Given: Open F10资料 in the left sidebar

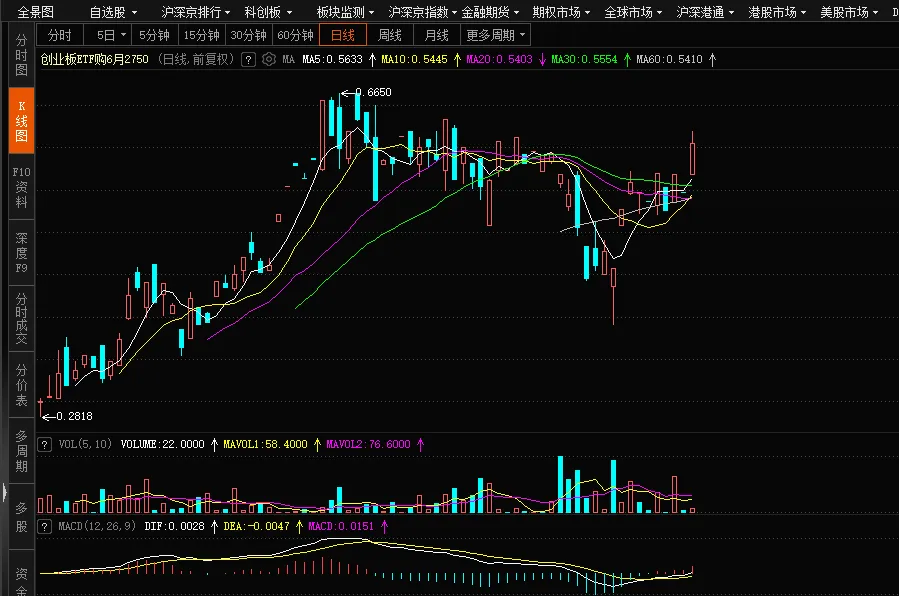Looking at the screenshot, I should tap(21, 187).
